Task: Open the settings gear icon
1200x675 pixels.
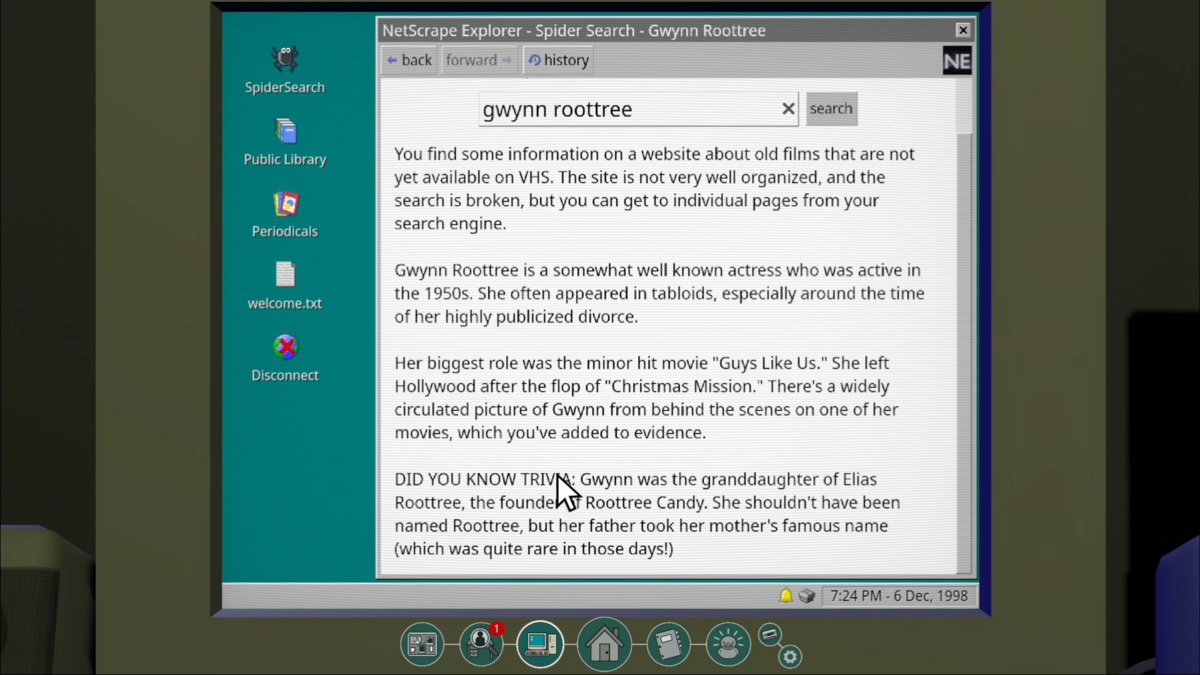Action: [x=790, y=657]
